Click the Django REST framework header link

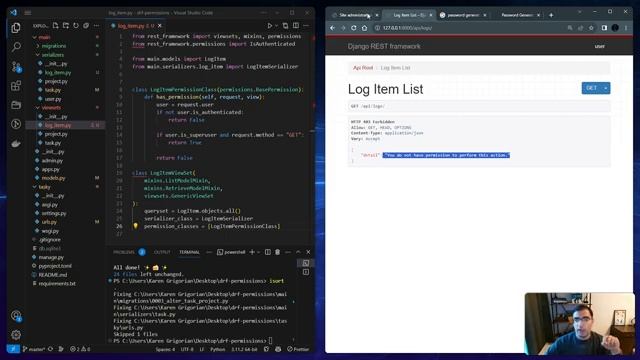click(384, 47)
